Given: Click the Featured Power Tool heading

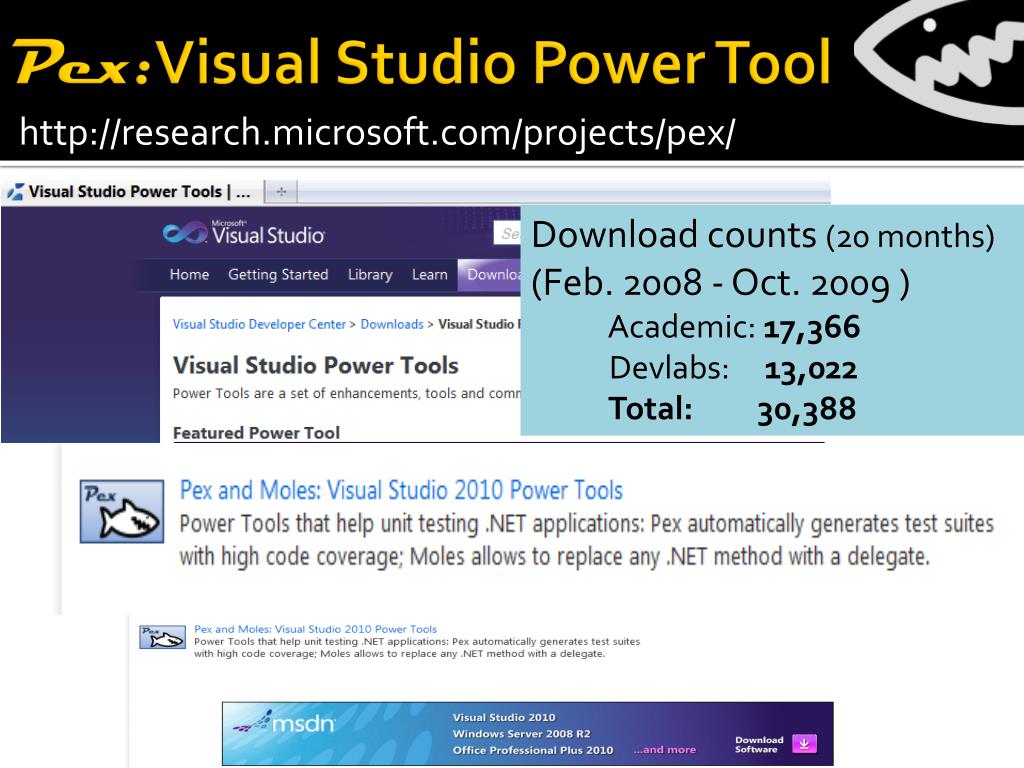Looking at the screenshot, I should pyautogui.click(x=256, y=433).
